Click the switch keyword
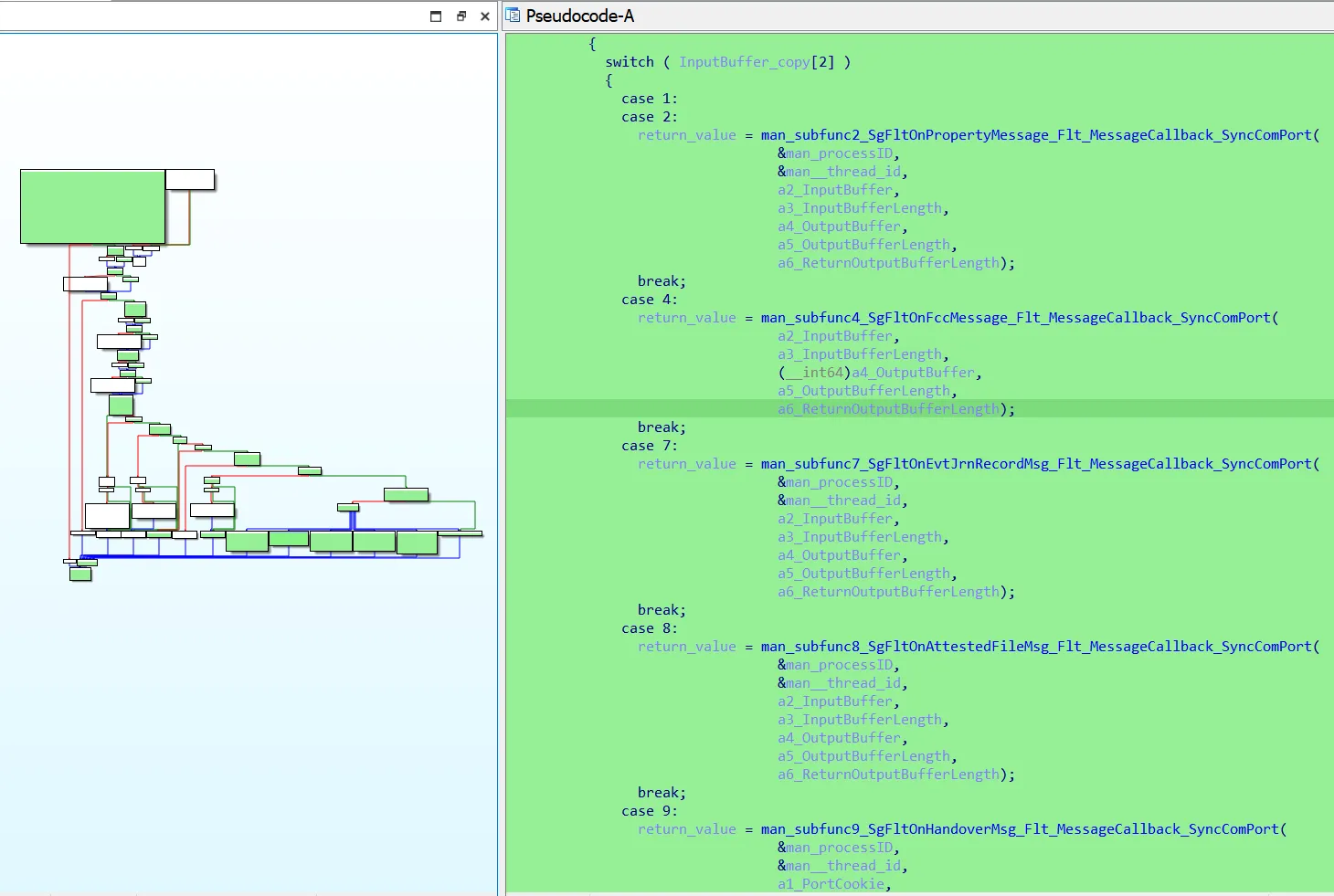 [x=630, y=62]
